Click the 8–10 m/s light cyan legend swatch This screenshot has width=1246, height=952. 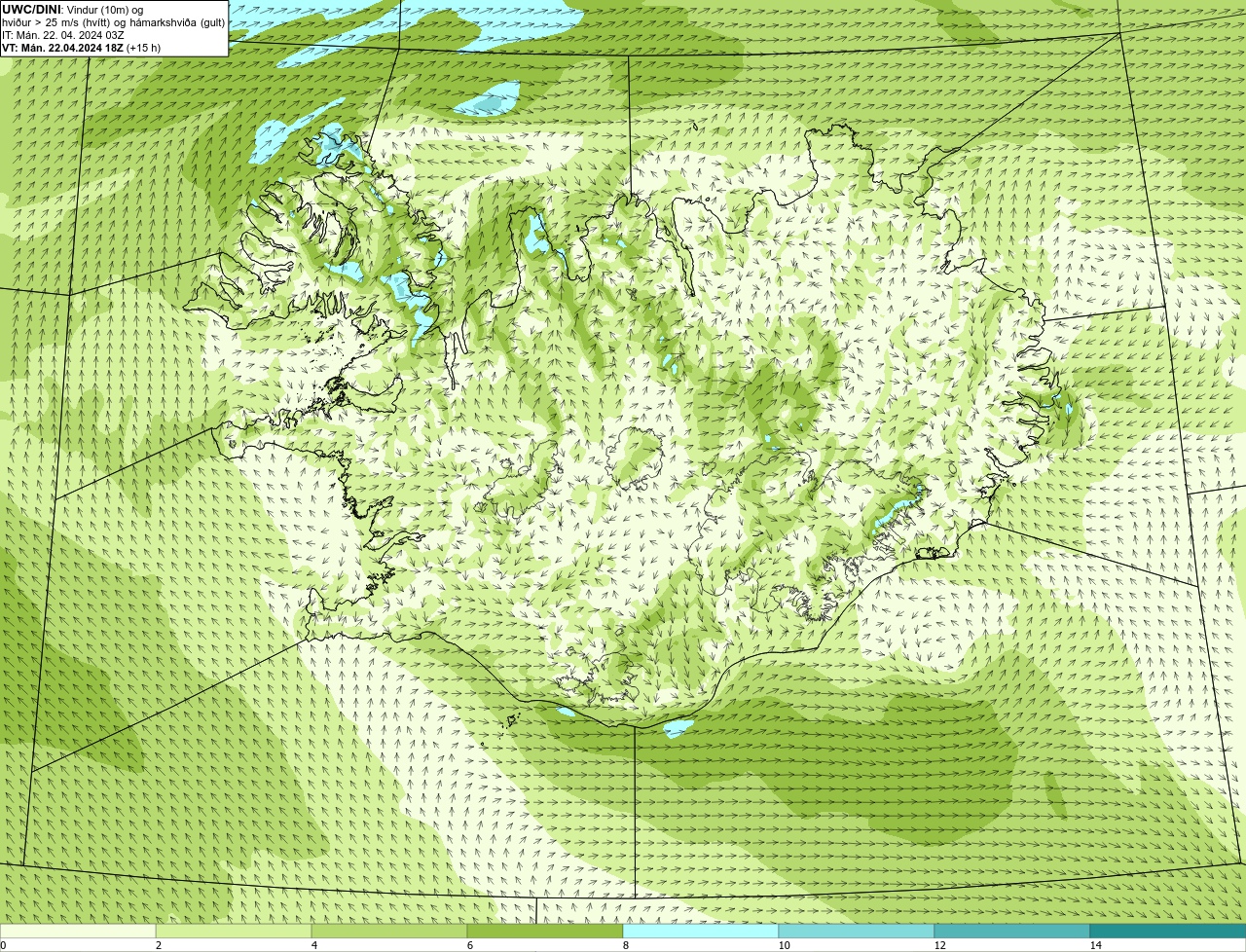(701, 931)
